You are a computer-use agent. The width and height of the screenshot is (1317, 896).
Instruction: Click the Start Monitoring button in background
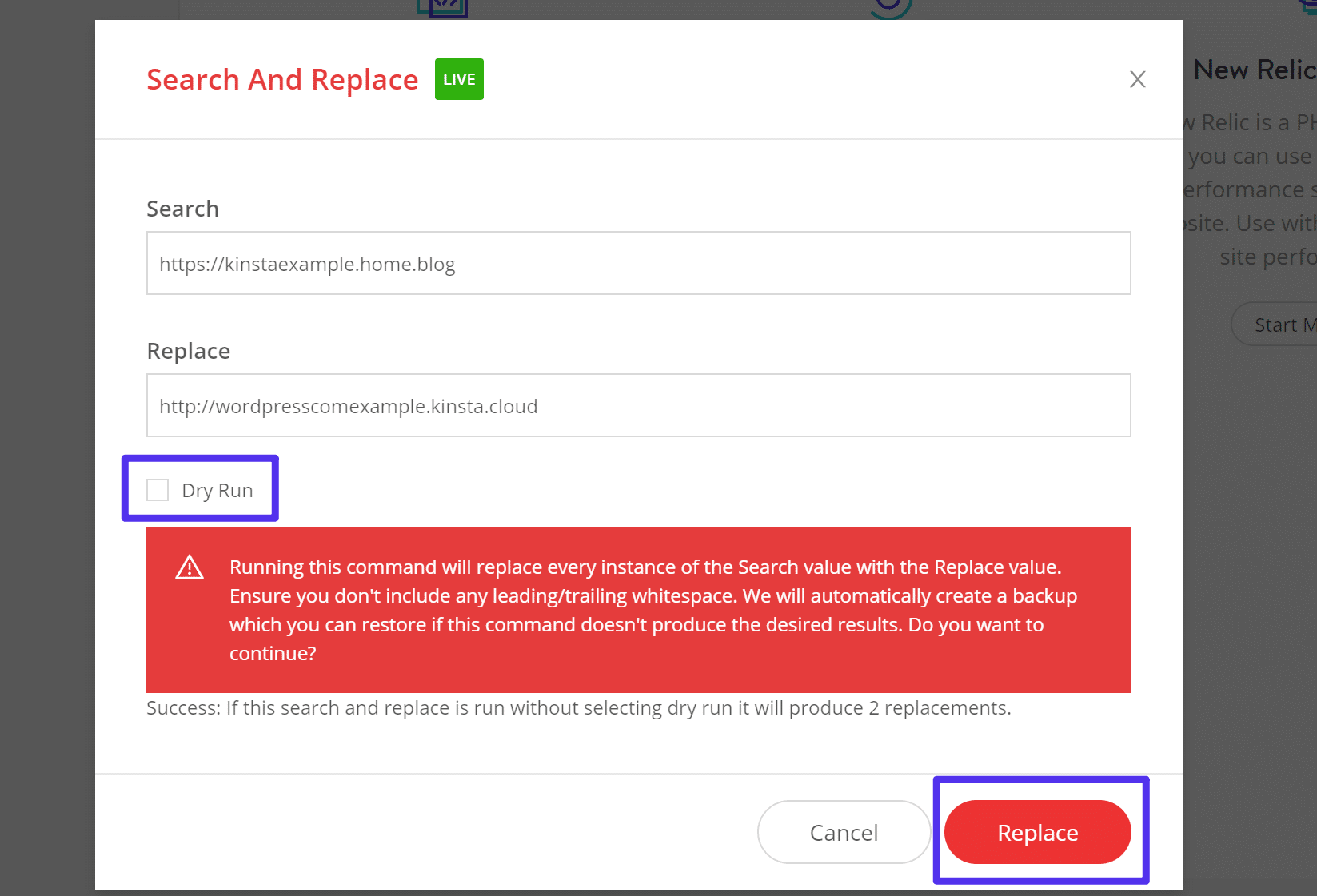coord(1276,325)
